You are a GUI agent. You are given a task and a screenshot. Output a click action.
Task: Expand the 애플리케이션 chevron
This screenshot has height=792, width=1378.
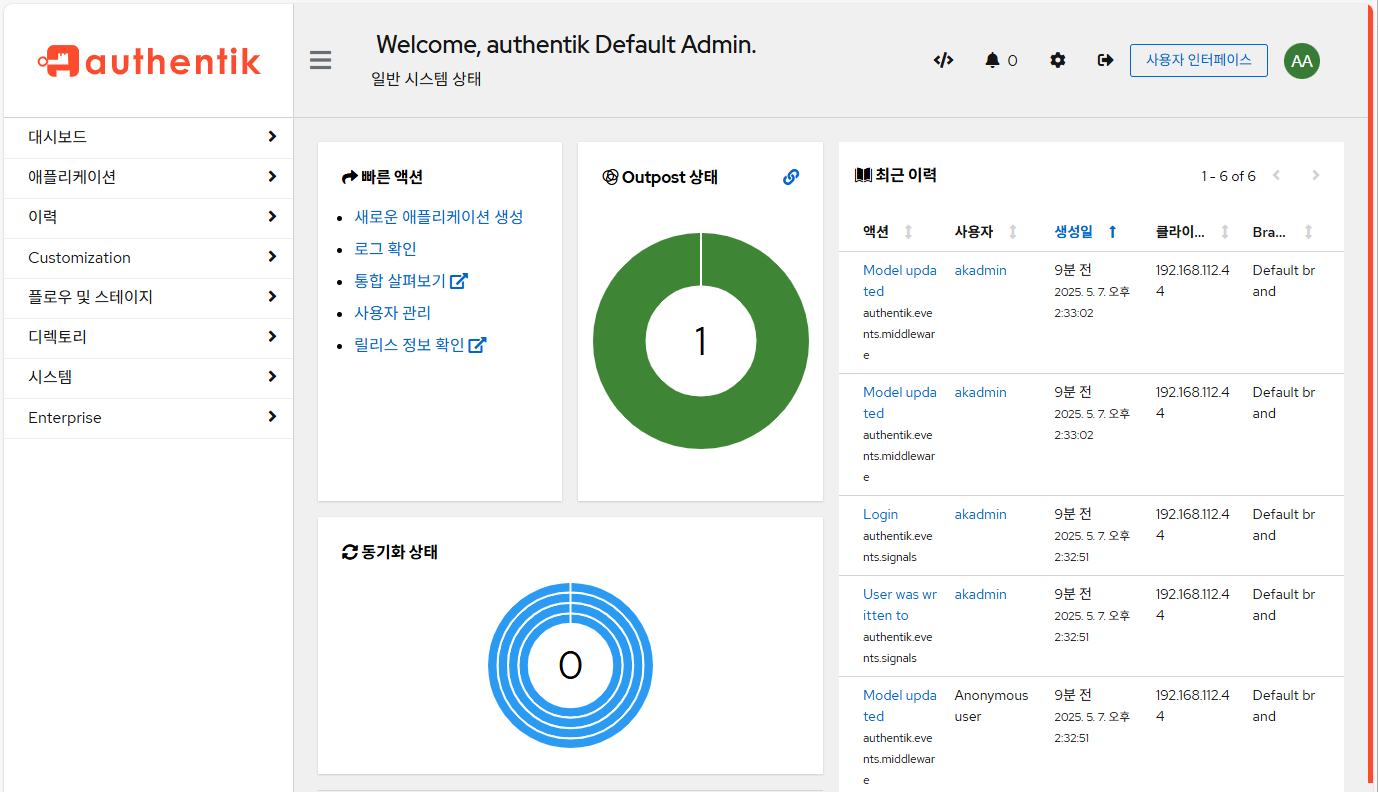[272, 177]
